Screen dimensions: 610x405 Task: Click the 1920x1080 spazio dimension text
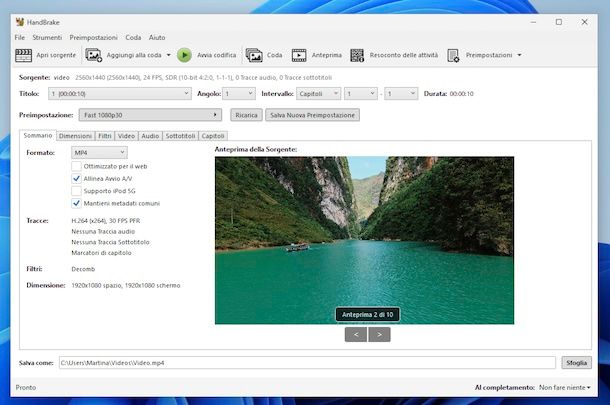click(x=126, y=286)
